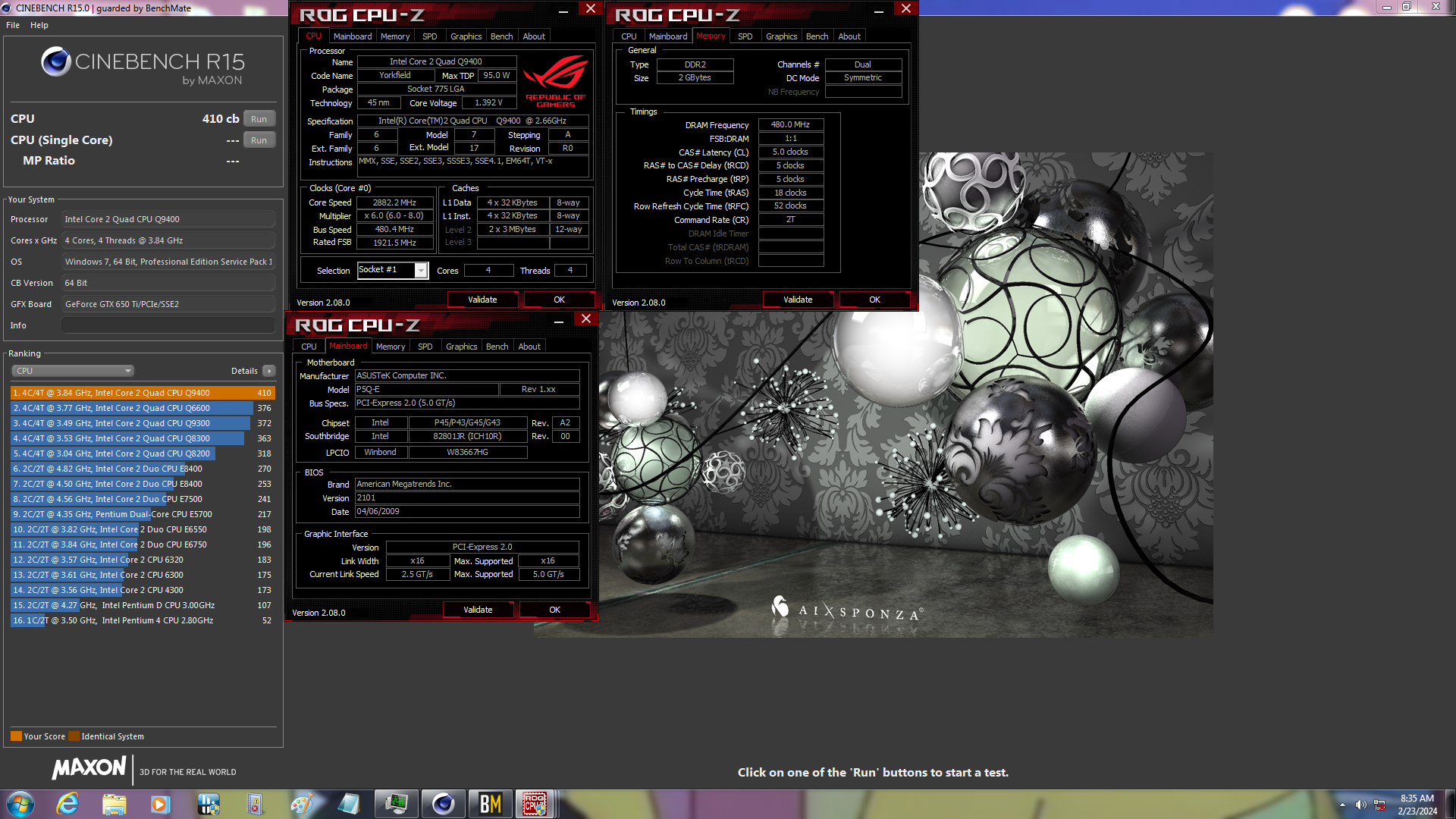
Task: Click OK in the top-left CPU-Z window
Action: (x=559, y=300)
